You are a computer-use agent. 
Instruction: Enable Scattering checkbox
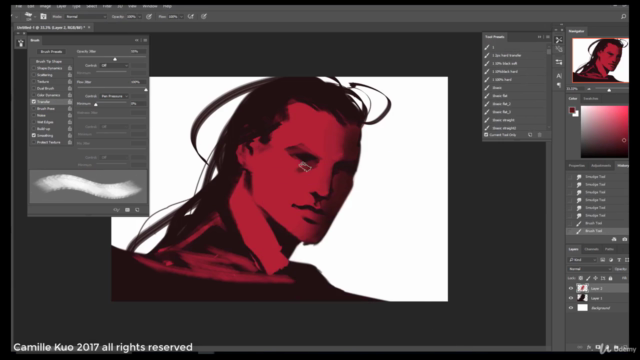click(x=33, y=75)
